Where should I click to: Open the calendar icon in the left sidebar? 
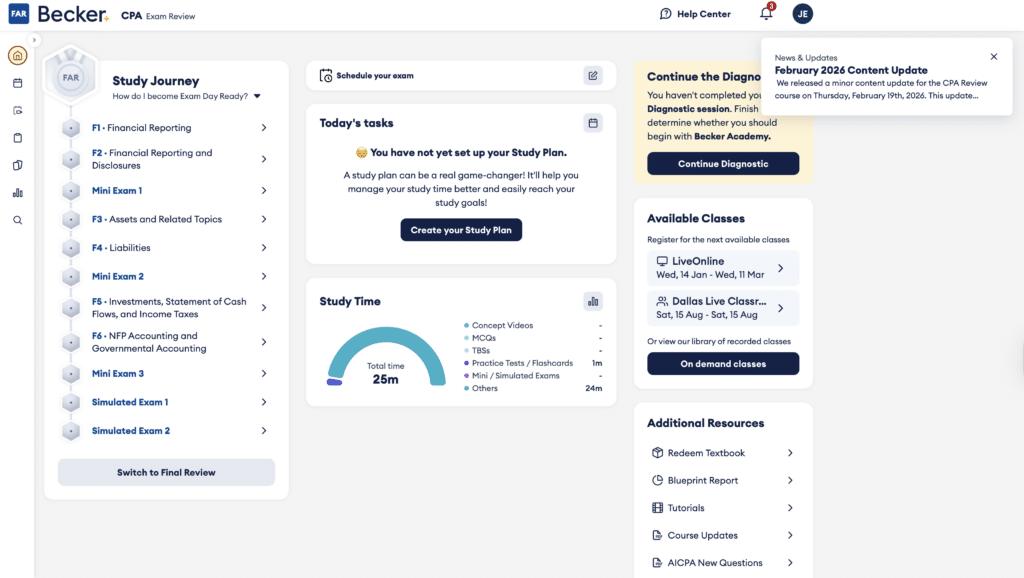click(x=17, y=83)
